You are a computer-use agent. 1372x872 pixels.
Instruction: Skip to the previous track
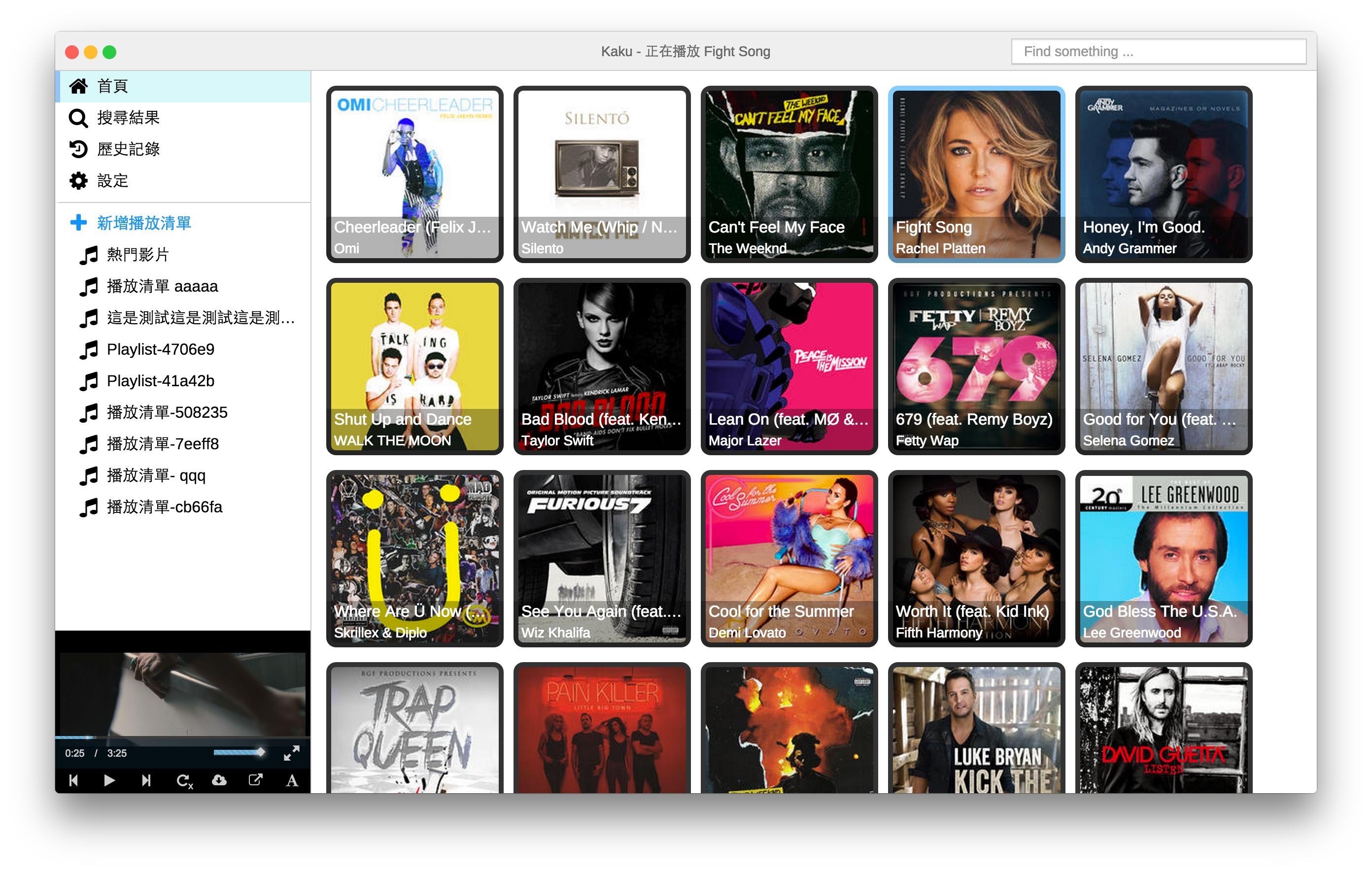coord(73,780)
